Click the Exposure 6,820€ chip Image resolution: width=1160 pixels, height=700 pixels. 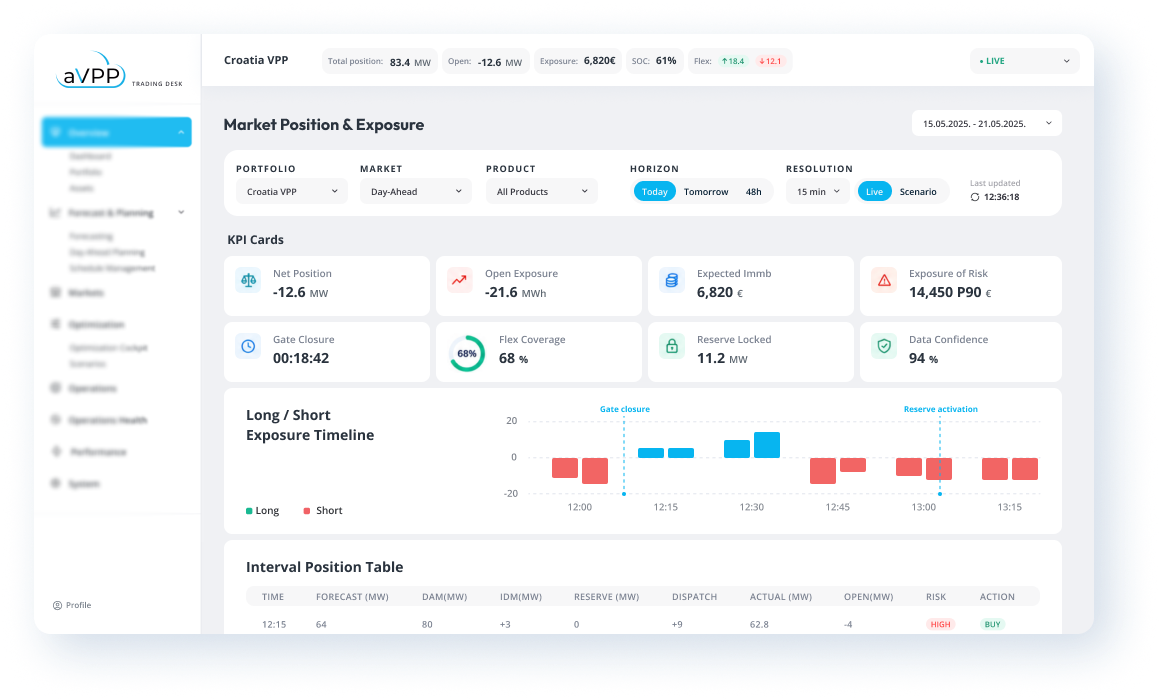point(578,61)
